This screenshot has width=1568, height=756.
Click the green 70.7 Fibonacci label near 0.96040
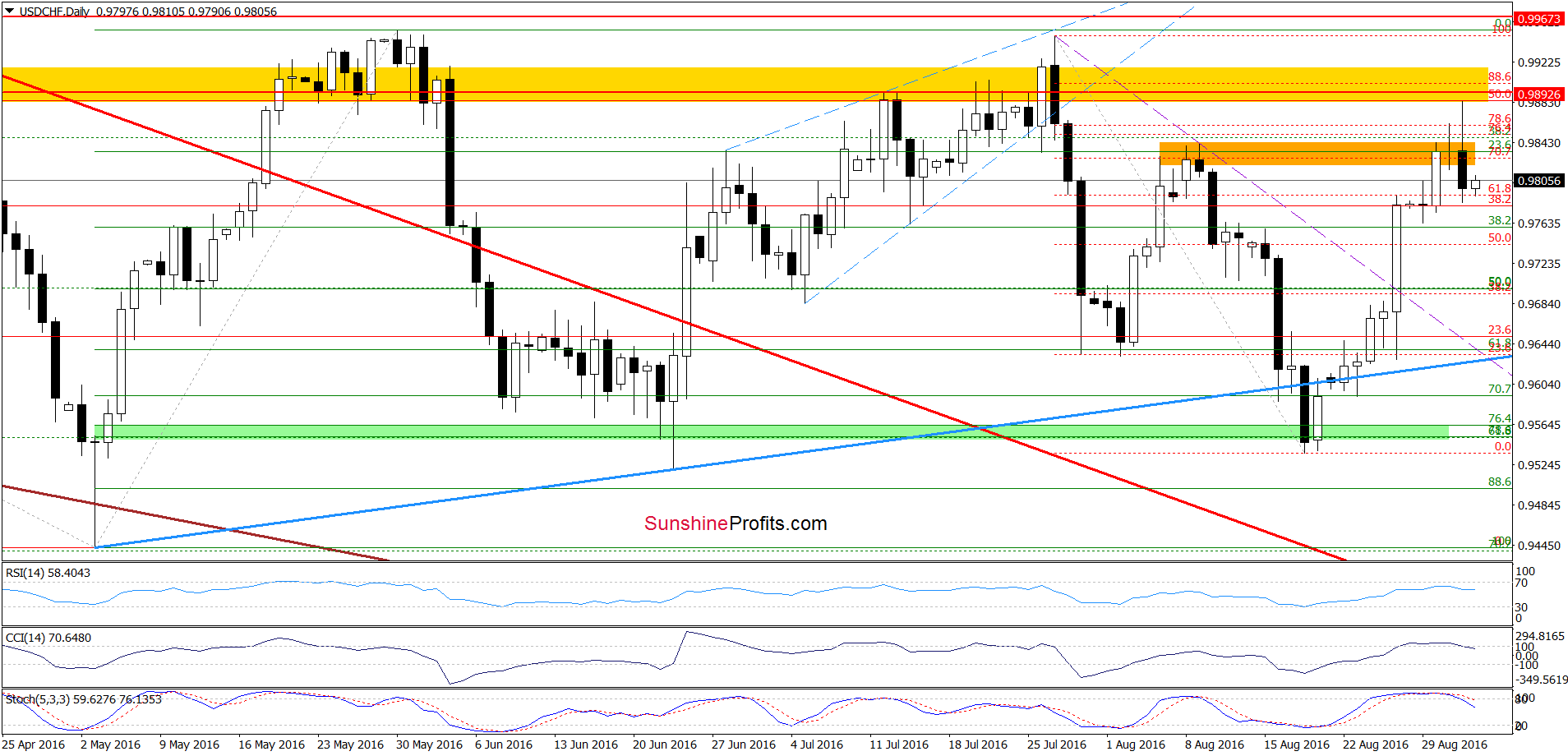1499,389
